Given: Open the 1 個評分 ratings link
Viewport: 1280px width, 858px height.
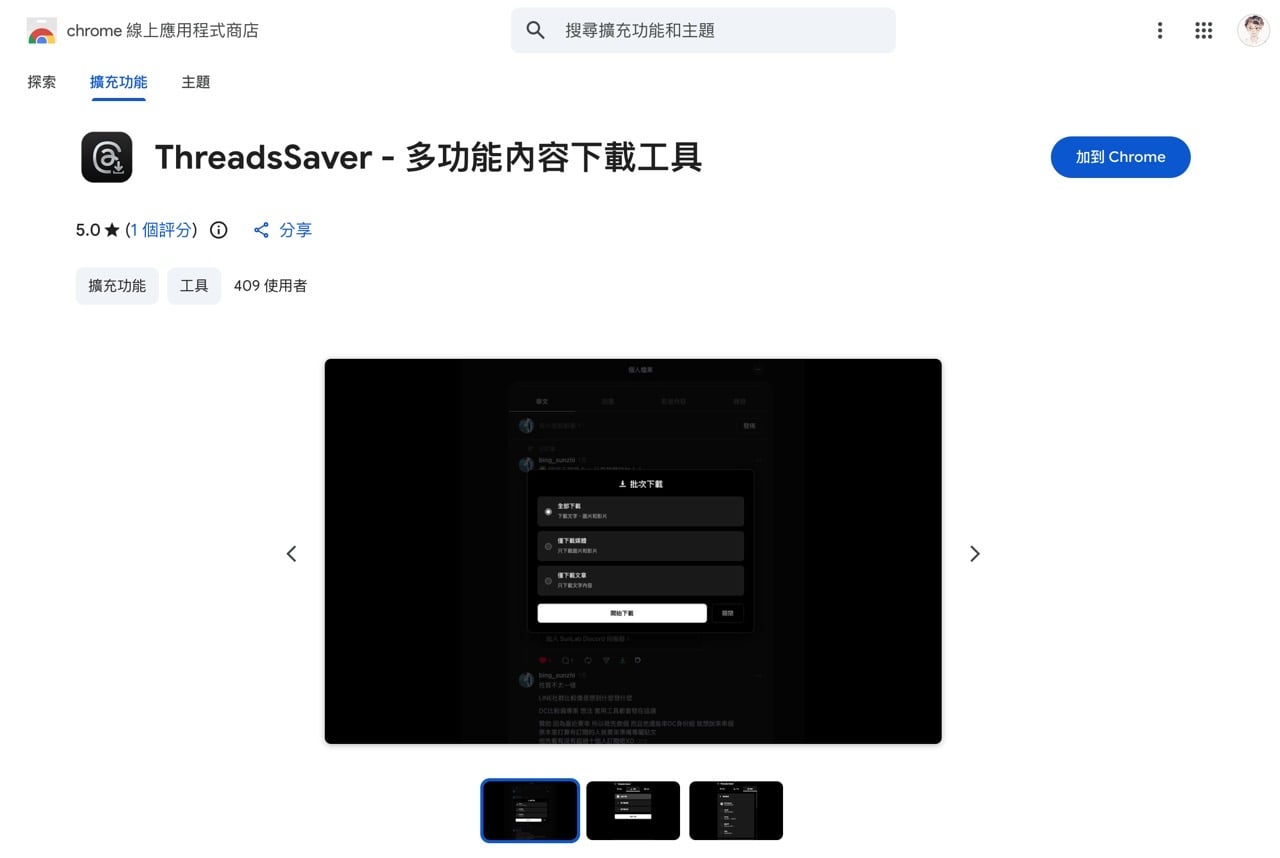Looking at the screenshot, I should coord(161,230).
